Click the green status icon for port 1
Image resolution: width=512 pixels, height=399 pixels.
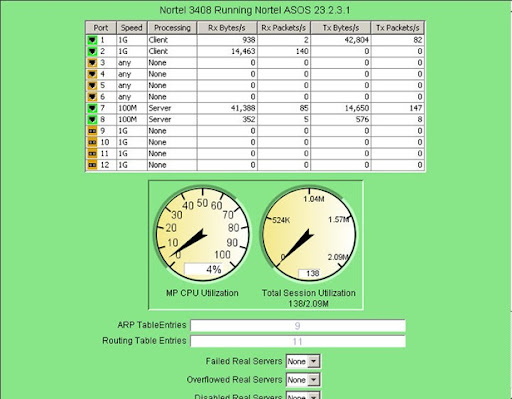click(x=92, y=40)
